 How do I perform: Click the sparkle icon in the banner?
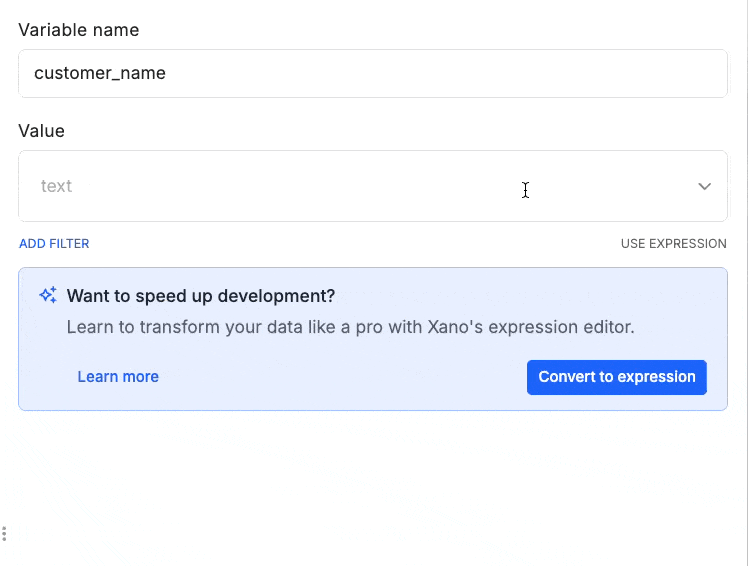pos(47,295)
